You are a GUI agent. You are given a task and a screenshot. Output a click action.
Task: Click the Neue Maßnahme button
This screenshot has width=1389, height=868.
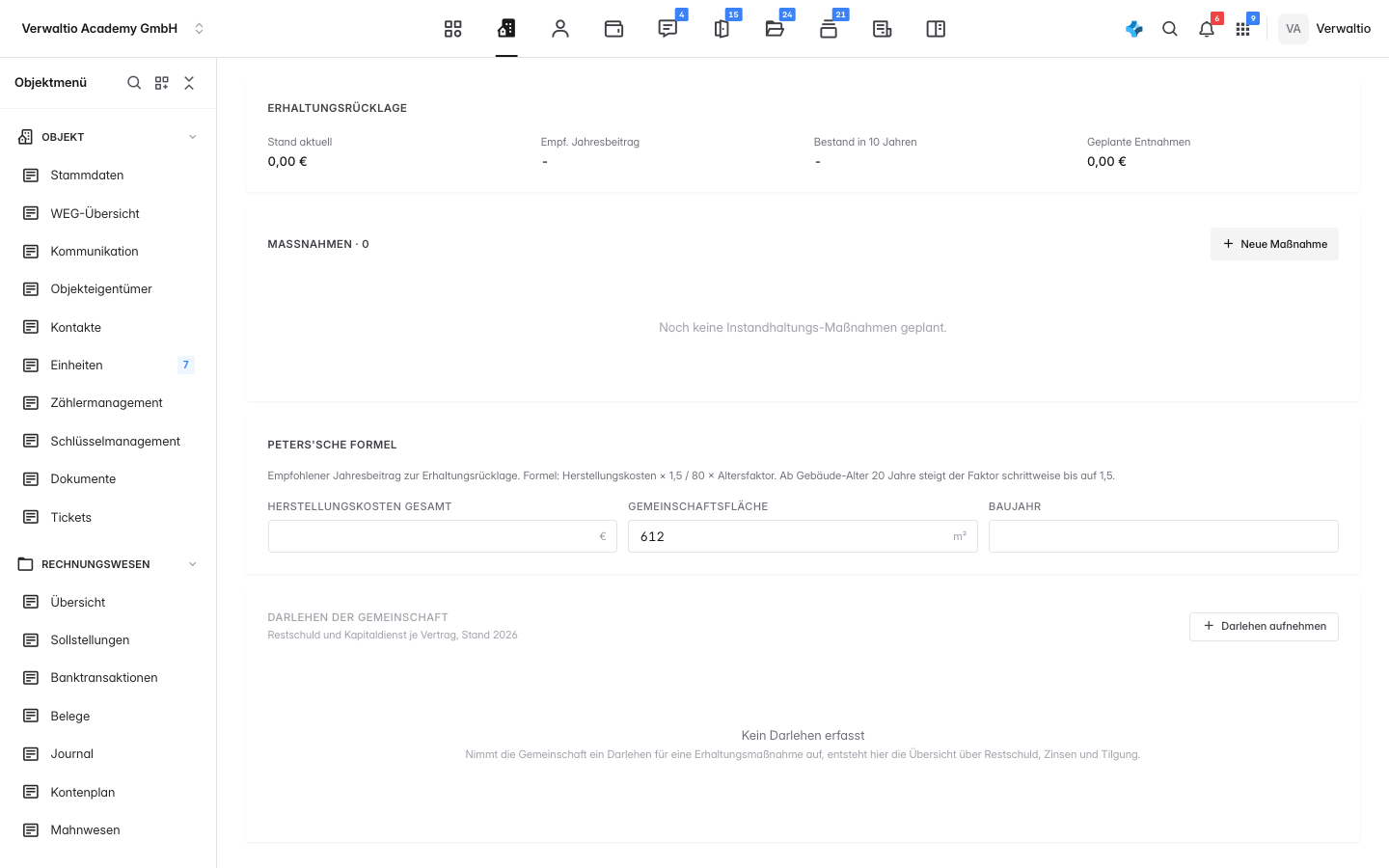click(x=1274, y=244)
